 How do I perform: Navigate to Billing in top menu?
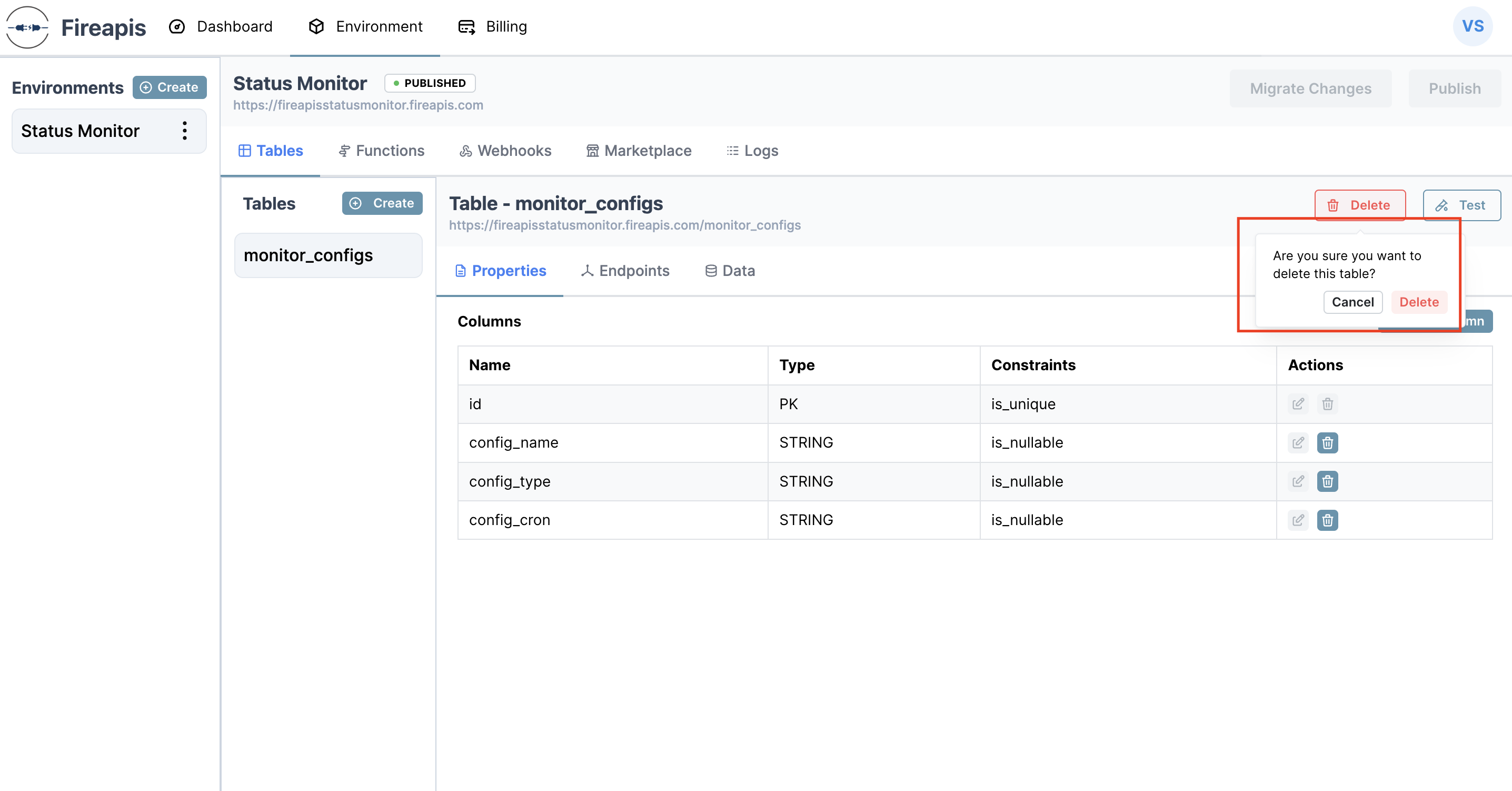point(492,27)
